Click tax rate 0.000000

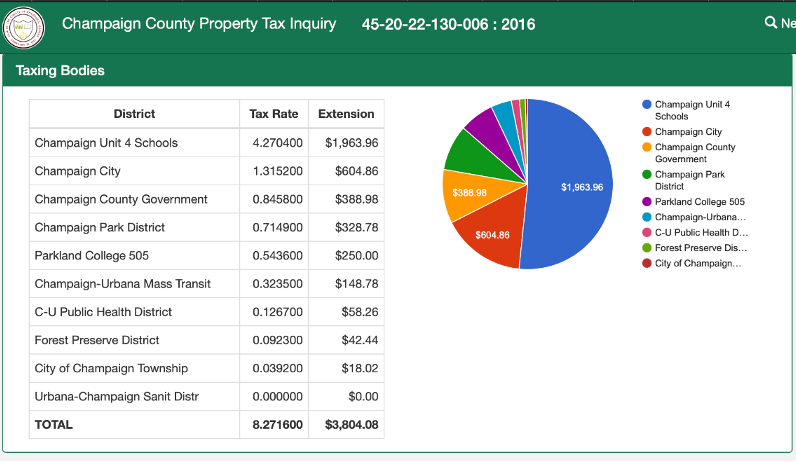click(x=278, y=397)
